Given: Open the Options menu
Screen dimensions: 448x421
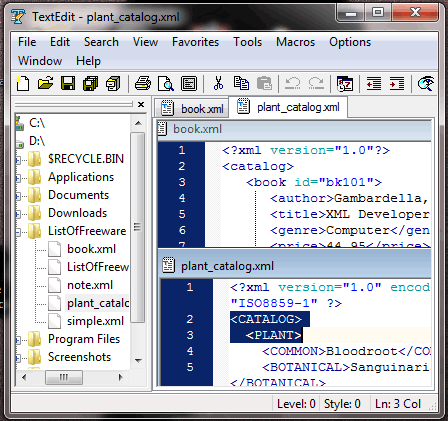Looking at the screenshot, I should pyautogui.click(x=350, y=42).
